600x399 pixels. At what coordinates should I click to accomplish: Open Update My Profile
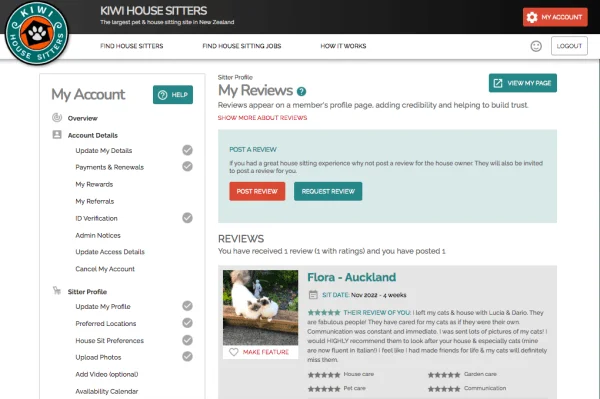(x=103, y=306)
